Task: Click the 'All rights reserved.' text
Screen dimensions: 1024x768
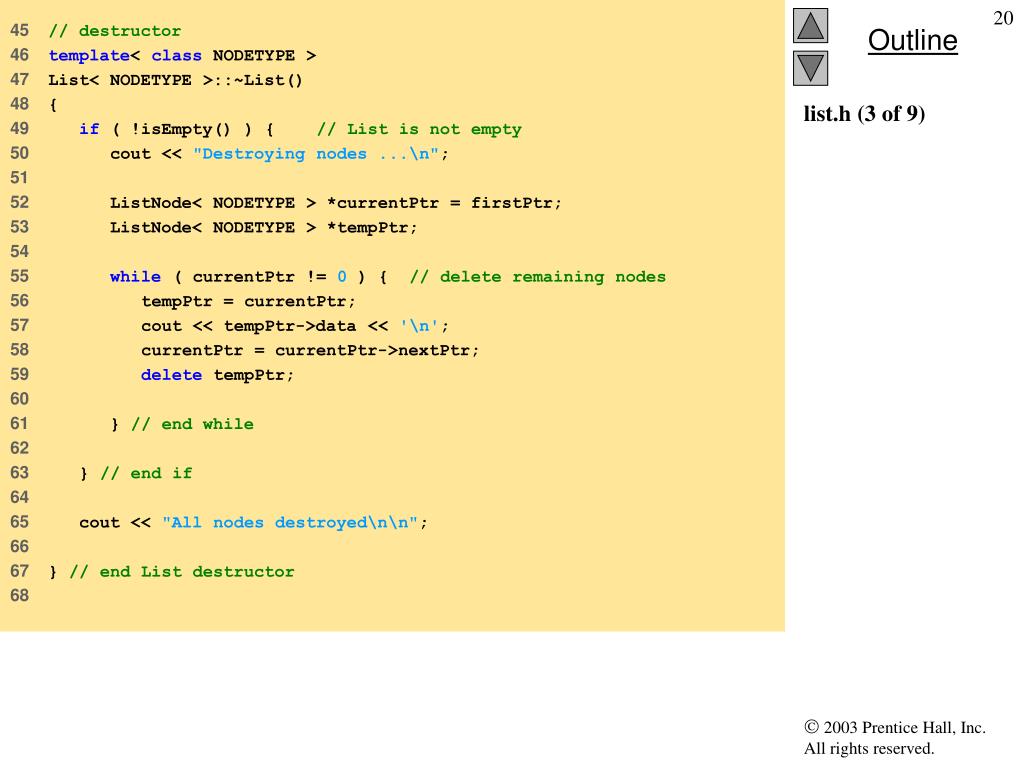Action: coord(869,748)
